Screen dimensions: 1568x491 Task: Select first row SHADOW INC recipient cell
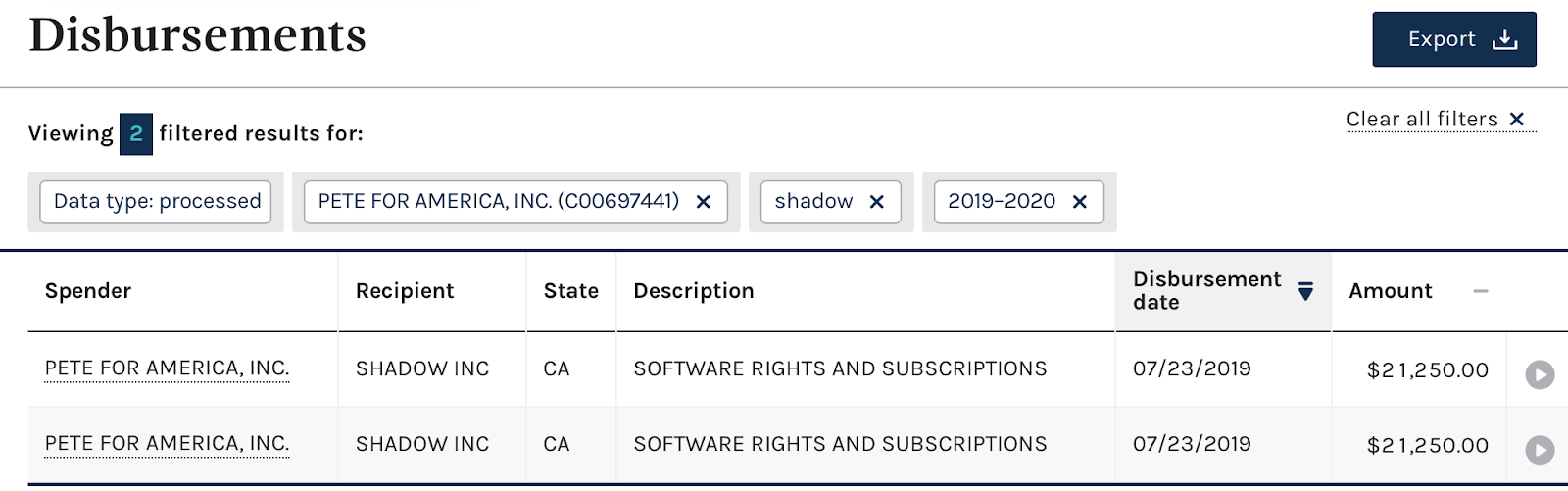pyautogui.click(x=422, y=368)
